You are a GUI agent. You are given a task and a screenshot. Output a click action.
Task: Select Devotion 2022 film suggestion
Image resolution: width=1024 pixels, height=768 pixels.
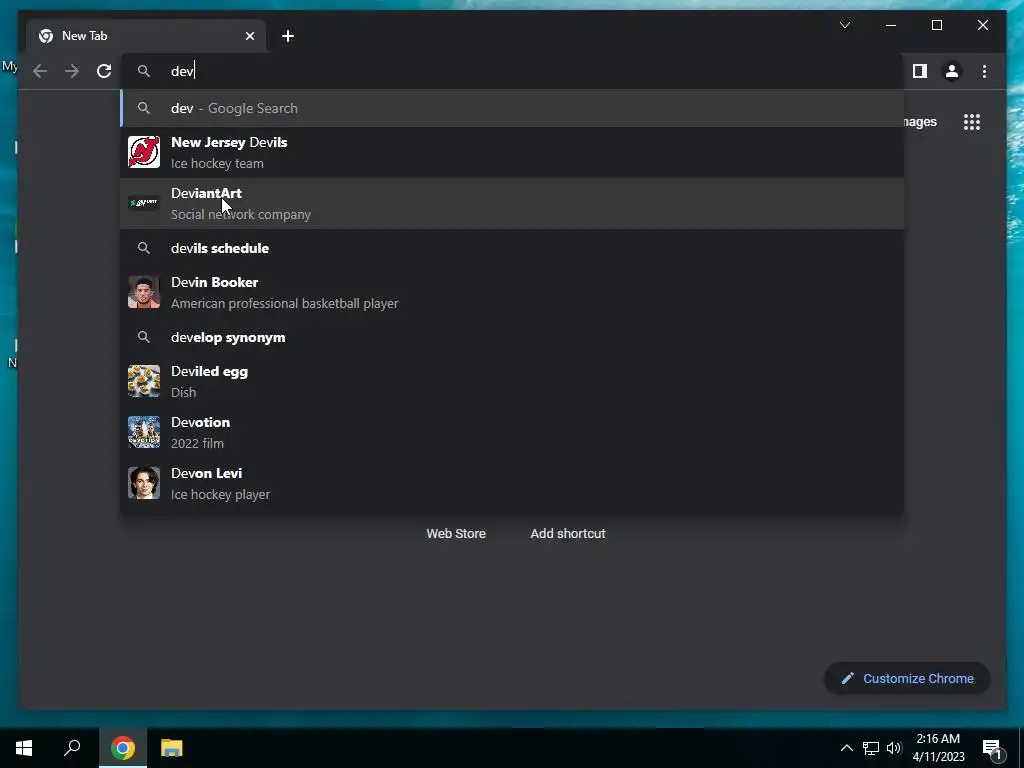tap(512, 432)
